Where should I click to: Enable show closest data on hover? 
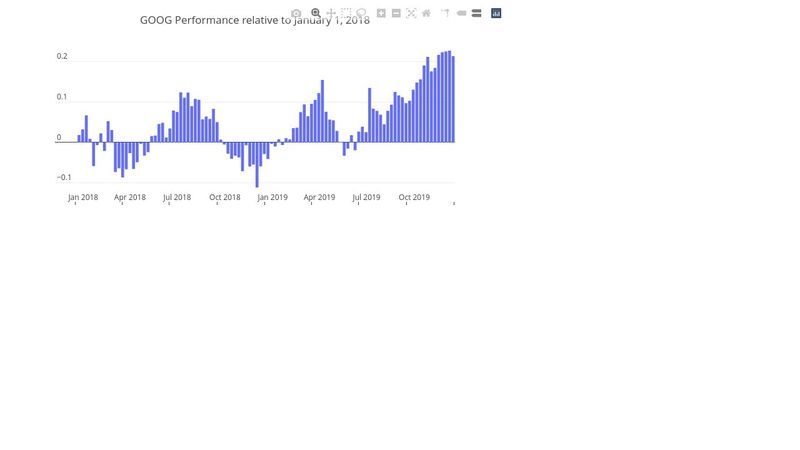(x=461, y=13)
